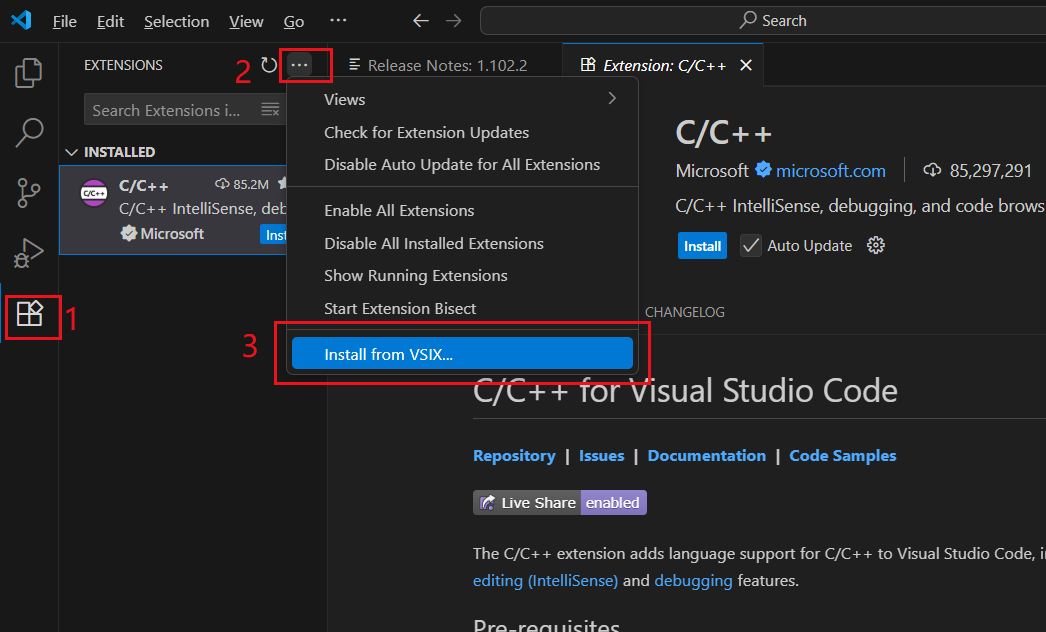
Task: Click the C/C++ extension icon in list
Action: pyautogui.click(x=93, y=193)
